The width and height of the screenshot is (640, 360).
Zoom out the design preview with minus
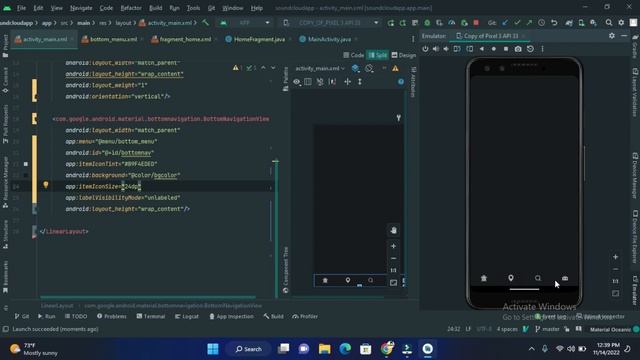click(393, 258)
